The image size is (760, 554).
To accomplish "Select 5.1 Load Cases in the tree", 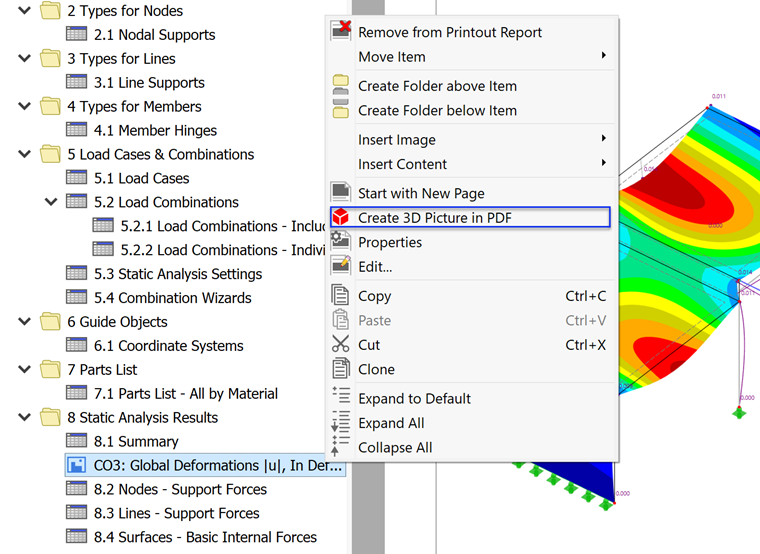I will (142, 178).
